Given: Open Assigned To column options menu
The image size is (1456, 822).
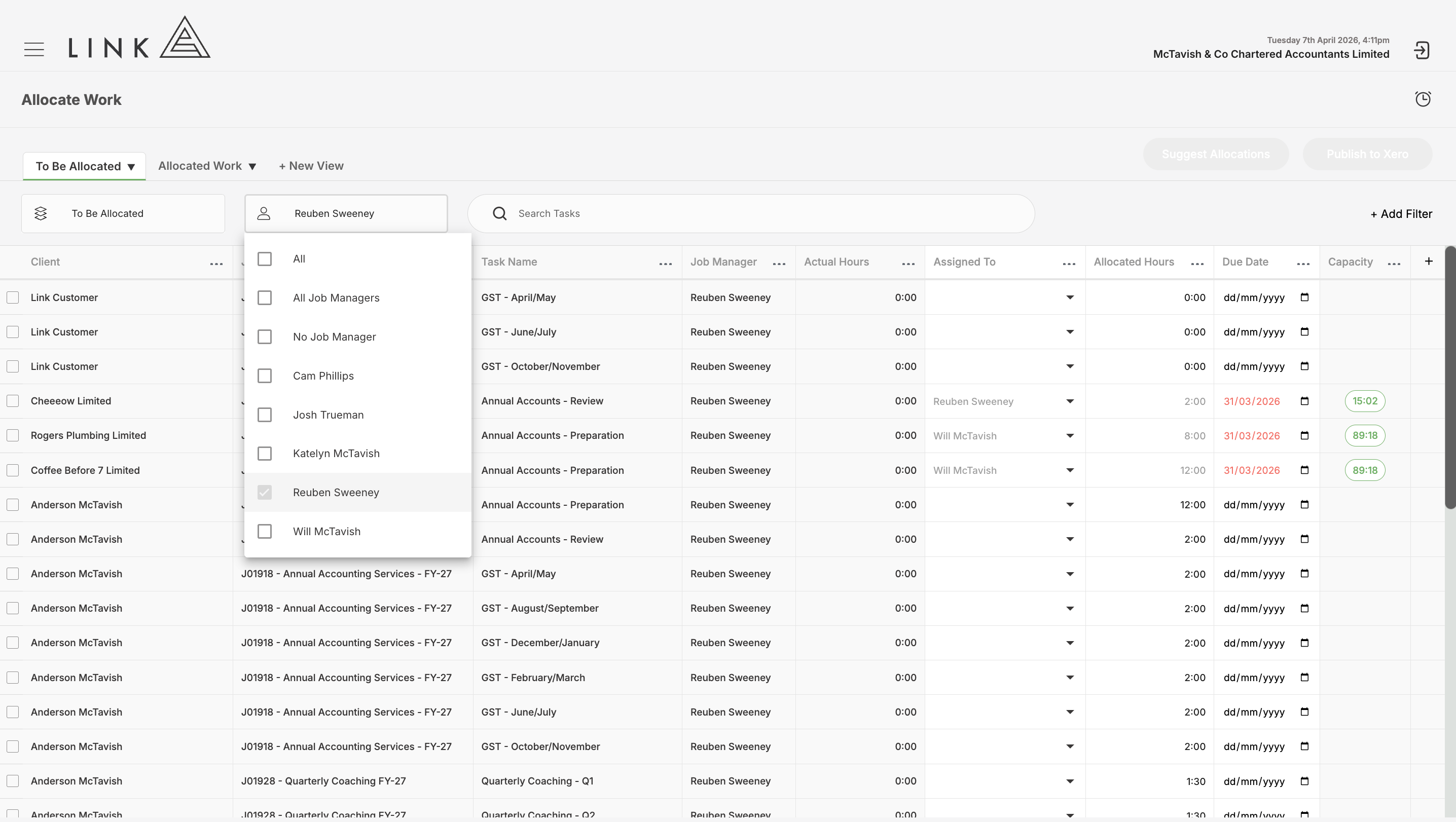Looking at the screenshot, I should coord(1069,263).
